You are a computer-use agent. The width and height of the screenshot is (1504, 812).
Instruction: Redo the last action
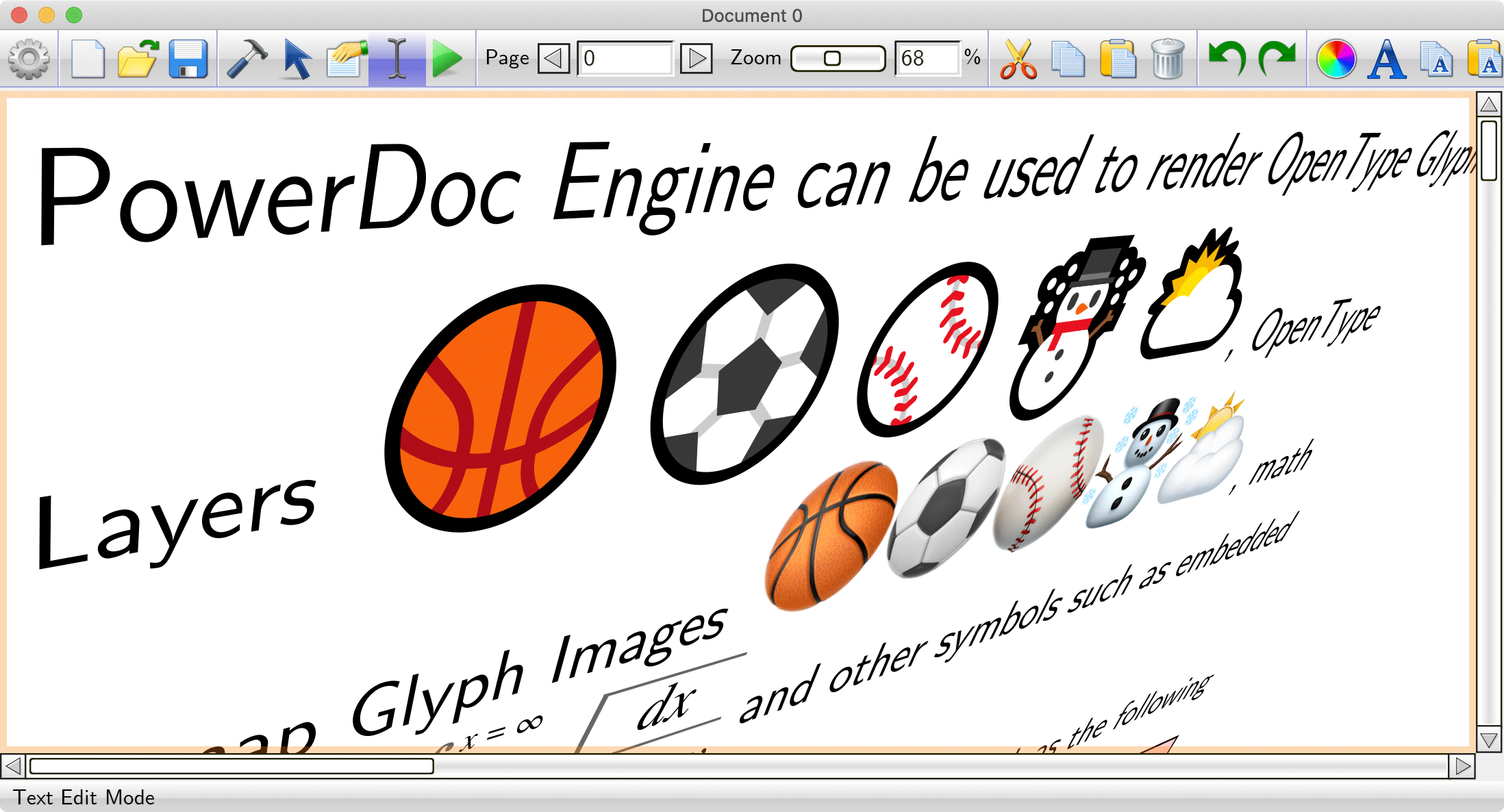click(x=1277, y=59)
